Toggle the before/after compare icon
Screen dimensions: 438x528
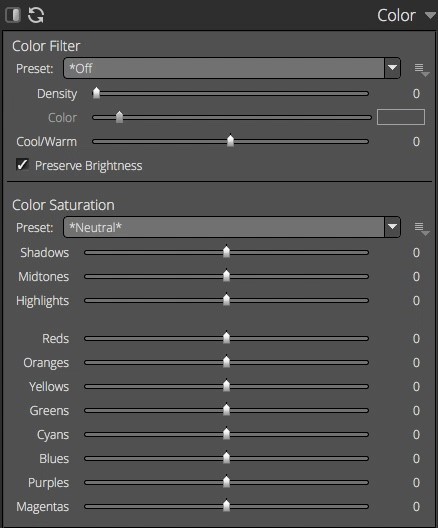(x=13, y=15)
